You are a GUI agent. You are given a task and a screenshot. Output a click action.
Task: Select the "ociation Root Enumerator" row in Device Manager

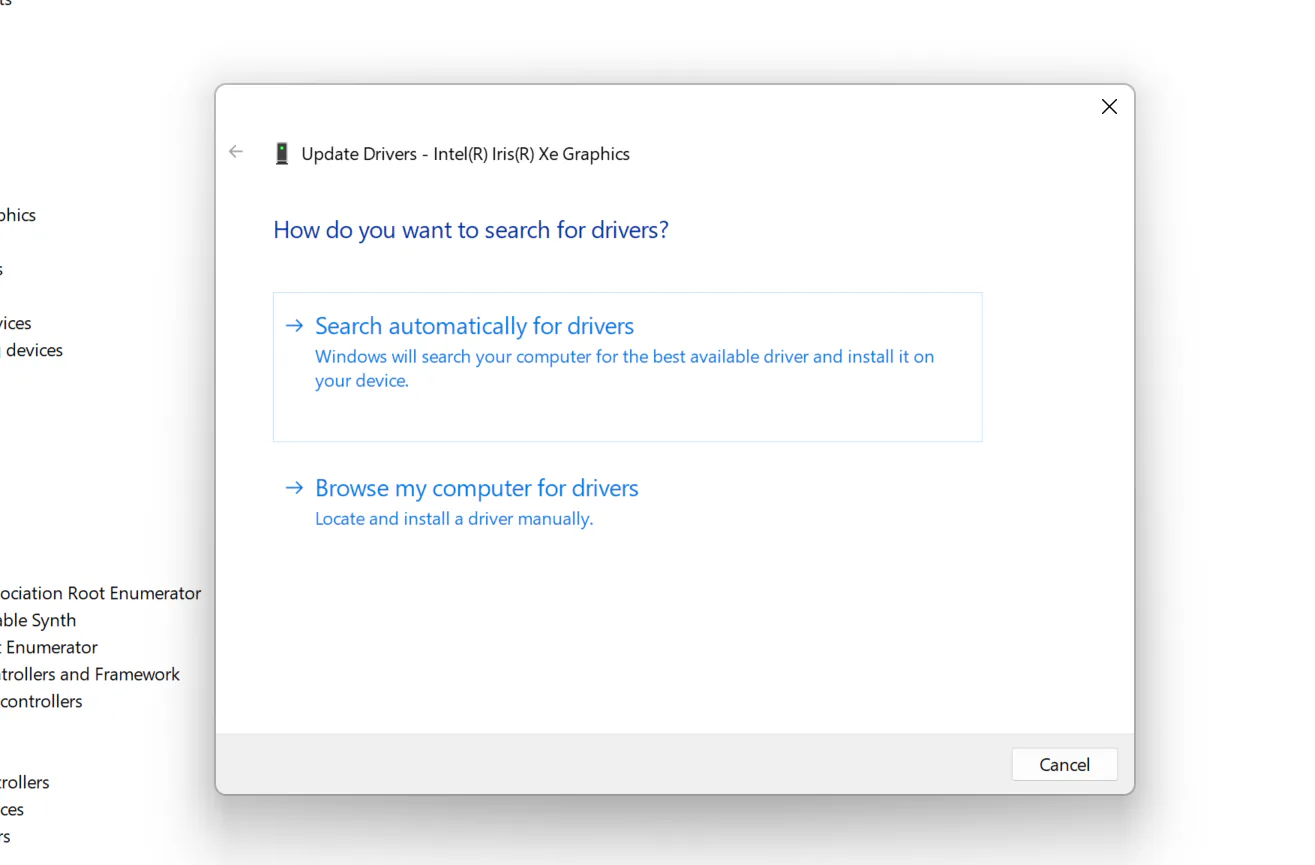tap(100, 593)
